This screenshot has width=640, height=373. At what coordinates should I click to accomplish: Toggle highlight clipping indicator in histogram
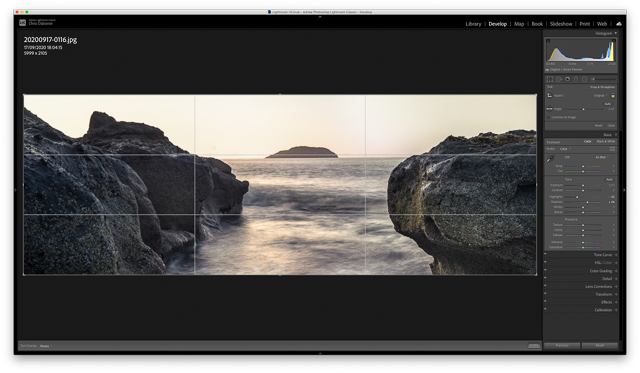pyautogui.click(x=614, y=40)
